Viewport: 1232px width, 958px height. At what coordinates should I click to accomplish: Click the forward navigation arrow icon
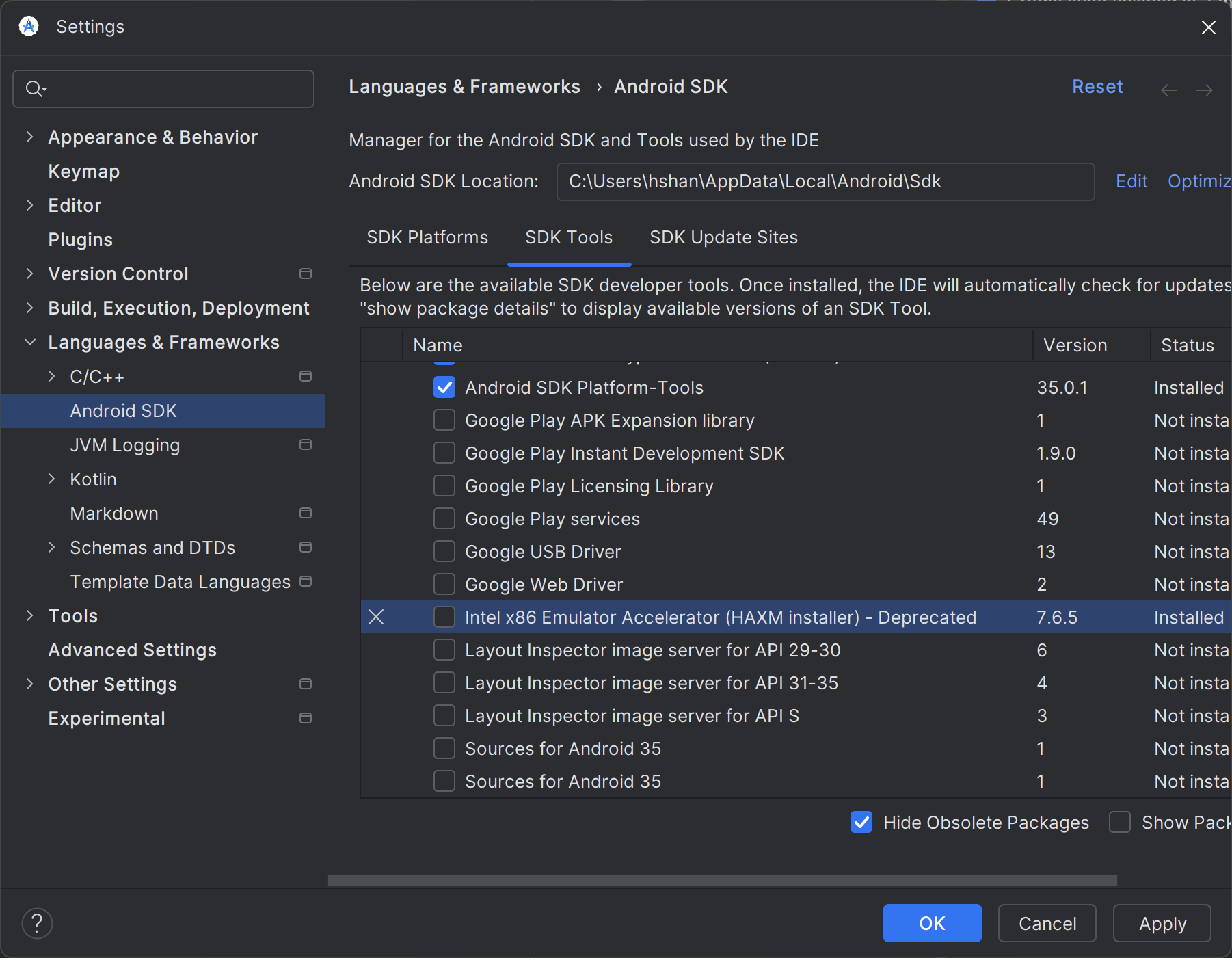(x=1205, y=90)
